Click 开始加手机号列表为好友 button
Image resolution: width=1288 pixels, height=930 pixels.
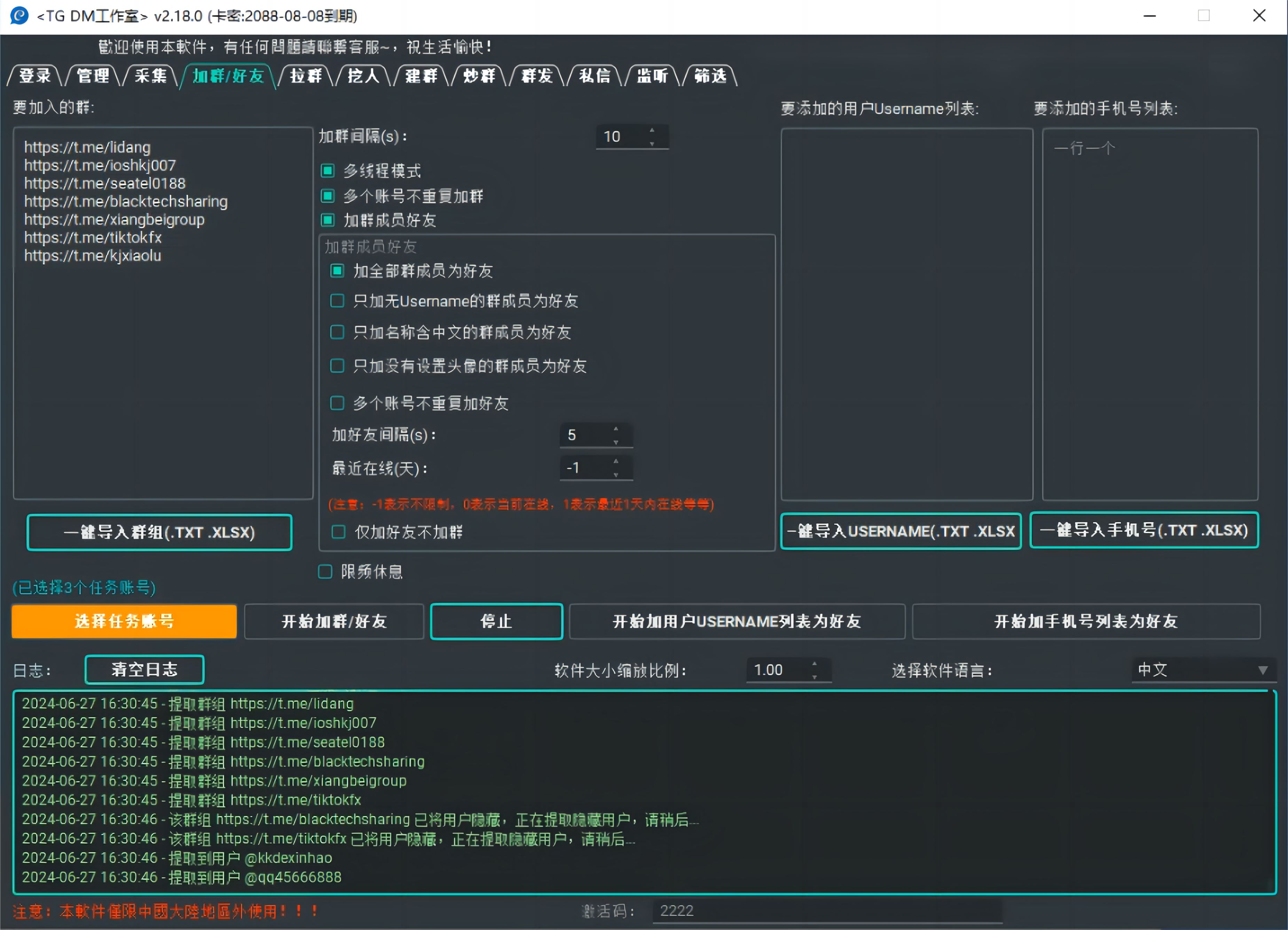[1086, 621]
